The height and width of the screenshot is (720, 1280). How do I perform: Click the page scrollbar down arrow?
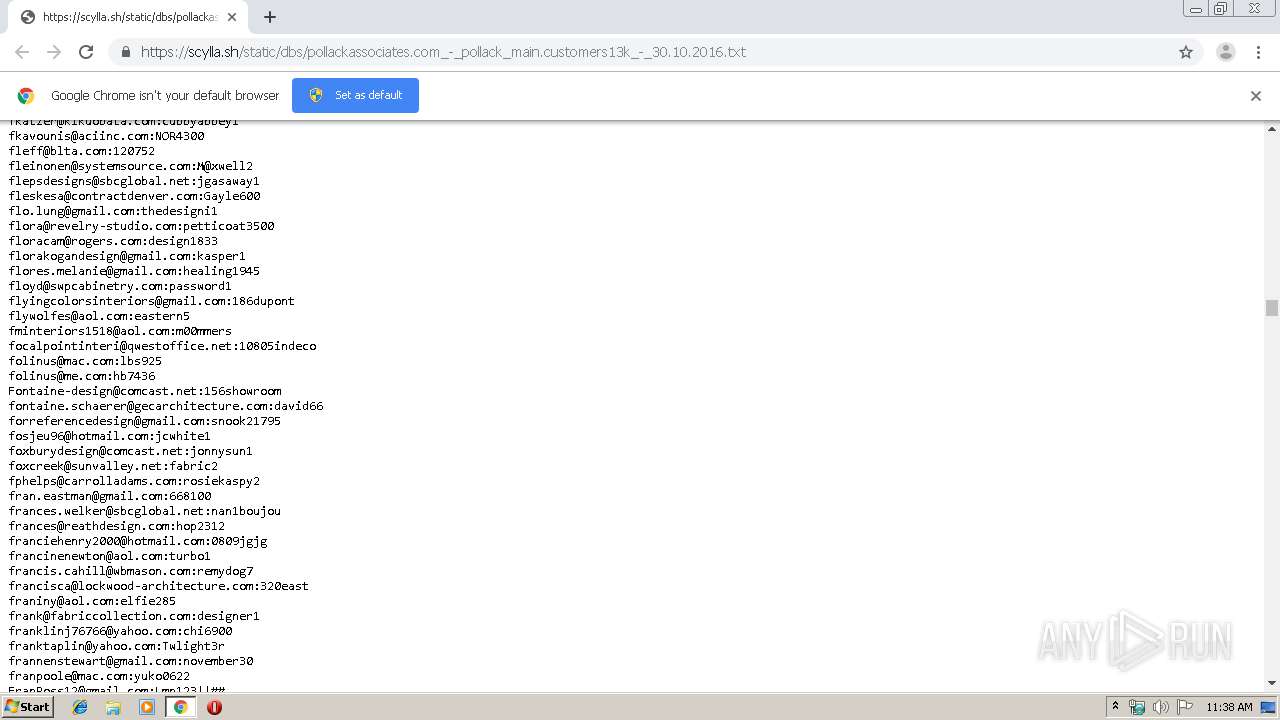pyautogui.click(x=1272, y=683)
